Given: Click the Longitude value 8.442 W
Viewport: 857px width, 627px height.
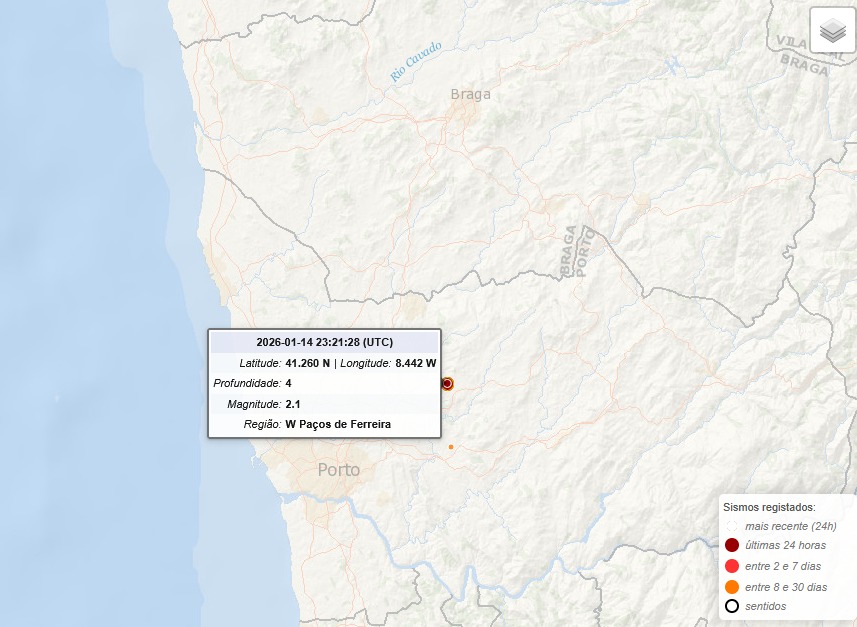Looking at the screenshot, I should pos(416,363).
